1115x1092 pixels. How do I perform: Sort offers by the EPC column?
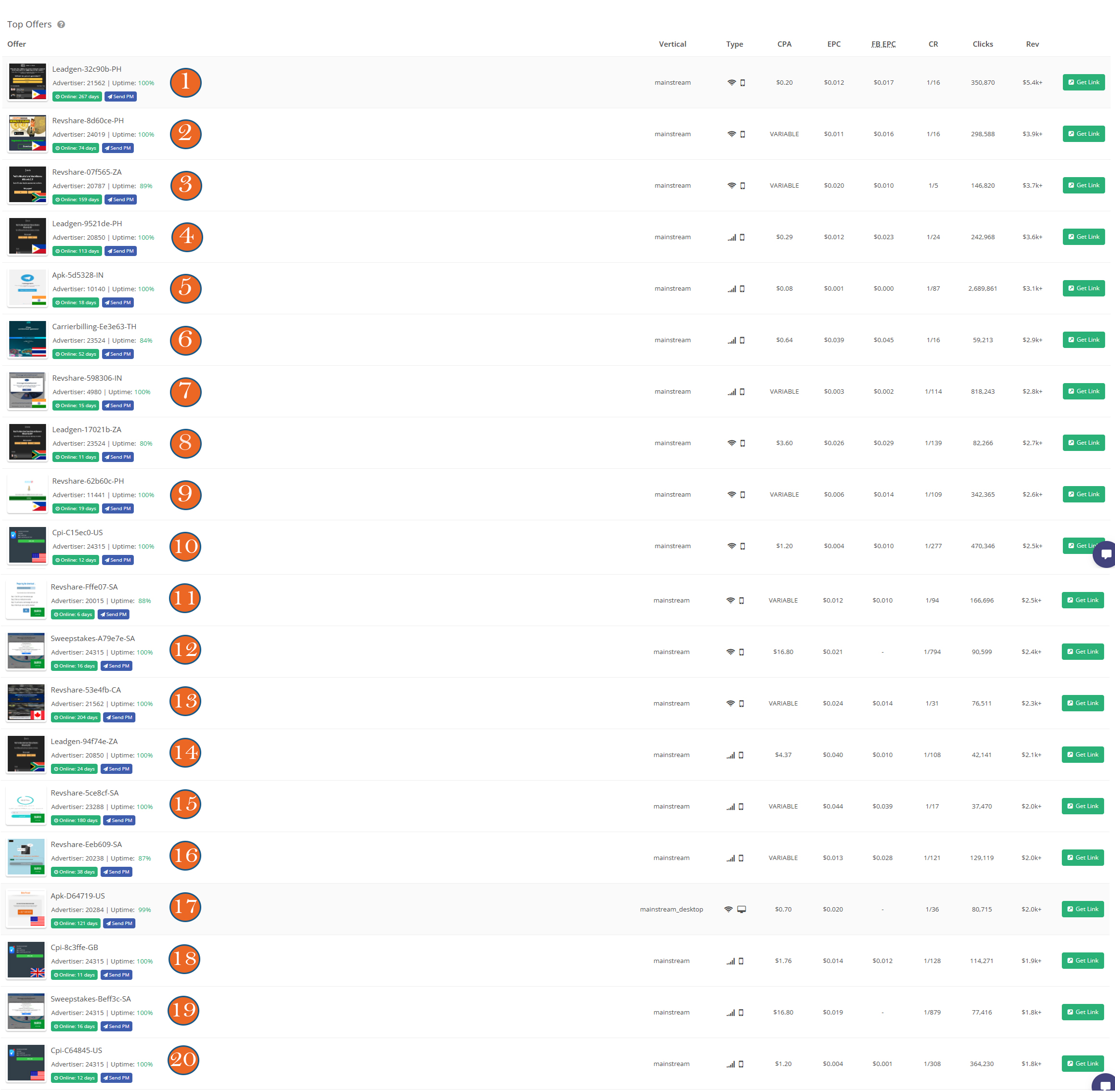pos(833,44)
